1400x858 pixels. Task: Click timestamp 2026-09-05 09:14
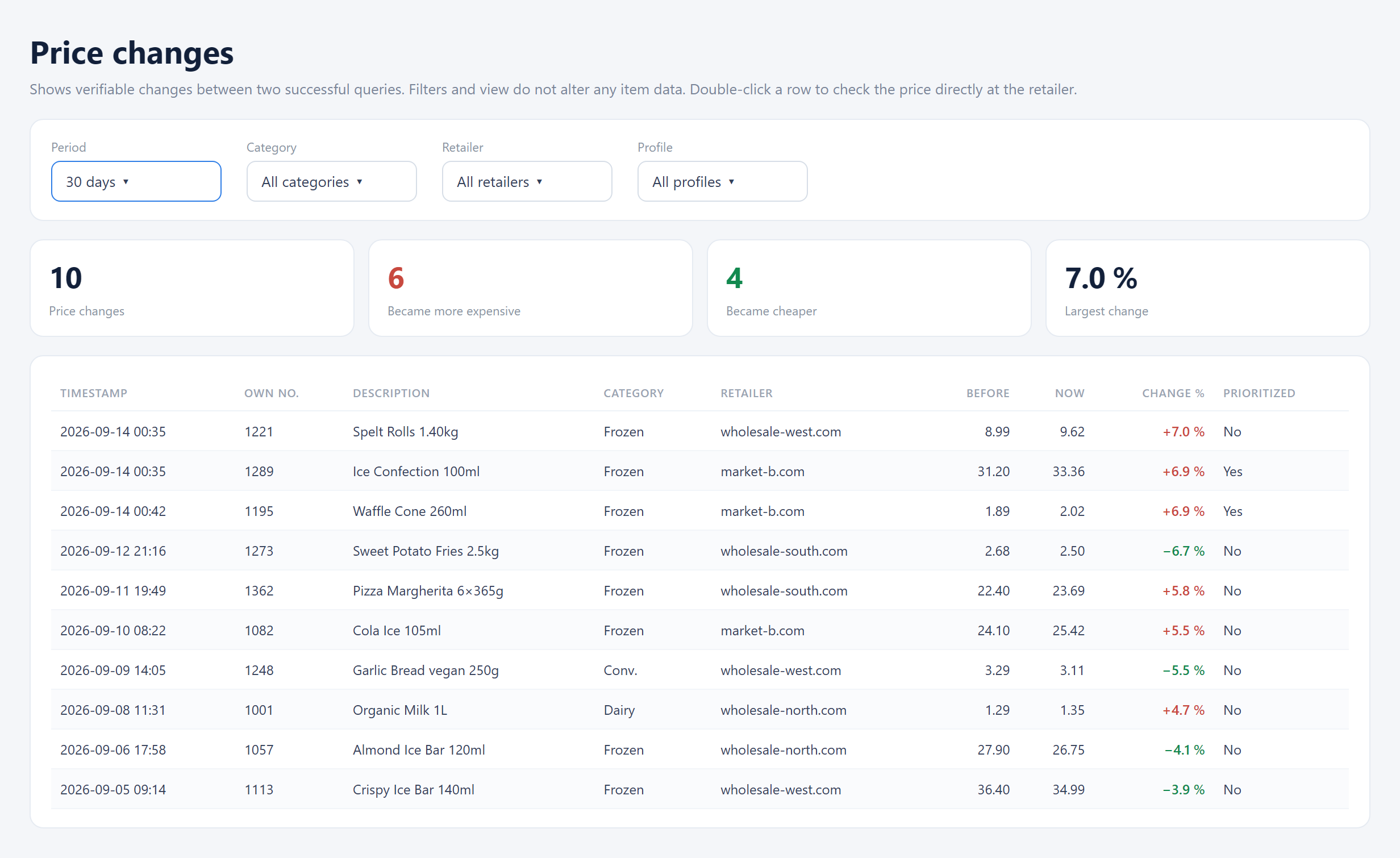(113, 789)
